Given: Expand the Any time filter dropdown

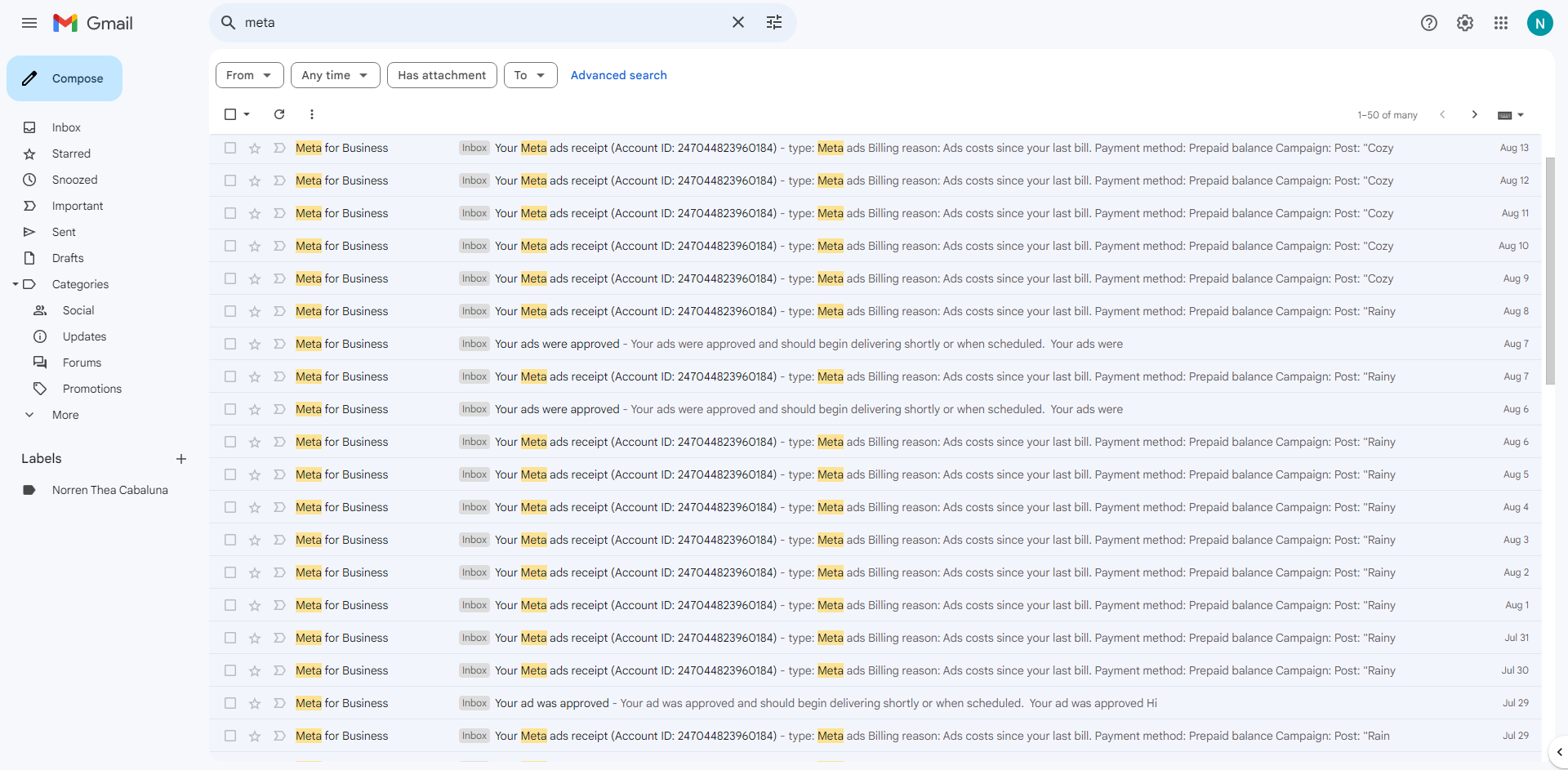Looking at the screenshot, I should [335, 75].
